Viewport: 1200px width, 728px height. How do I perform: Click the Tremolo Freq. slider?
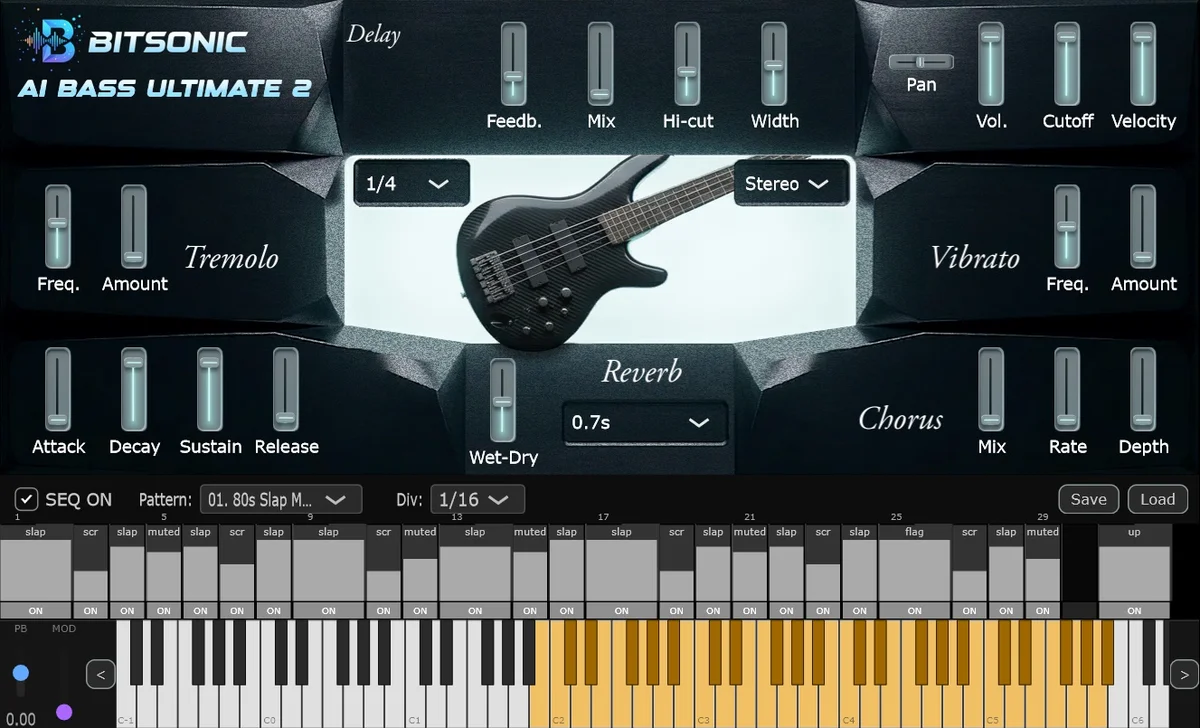(x=58, y=227)
